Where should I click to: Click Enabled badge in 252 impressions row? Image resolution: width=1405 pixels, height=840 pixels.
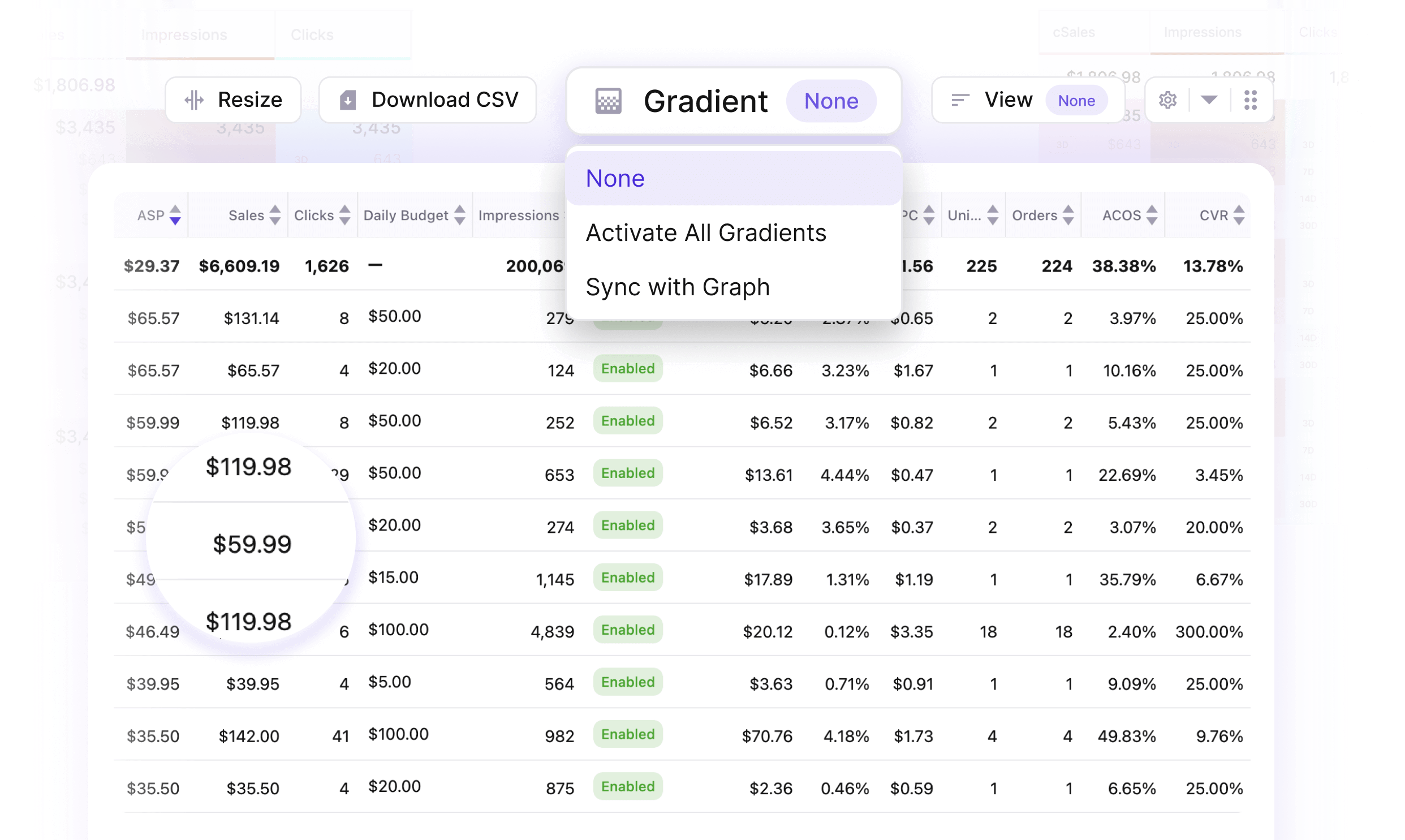[x=628, y=421]
